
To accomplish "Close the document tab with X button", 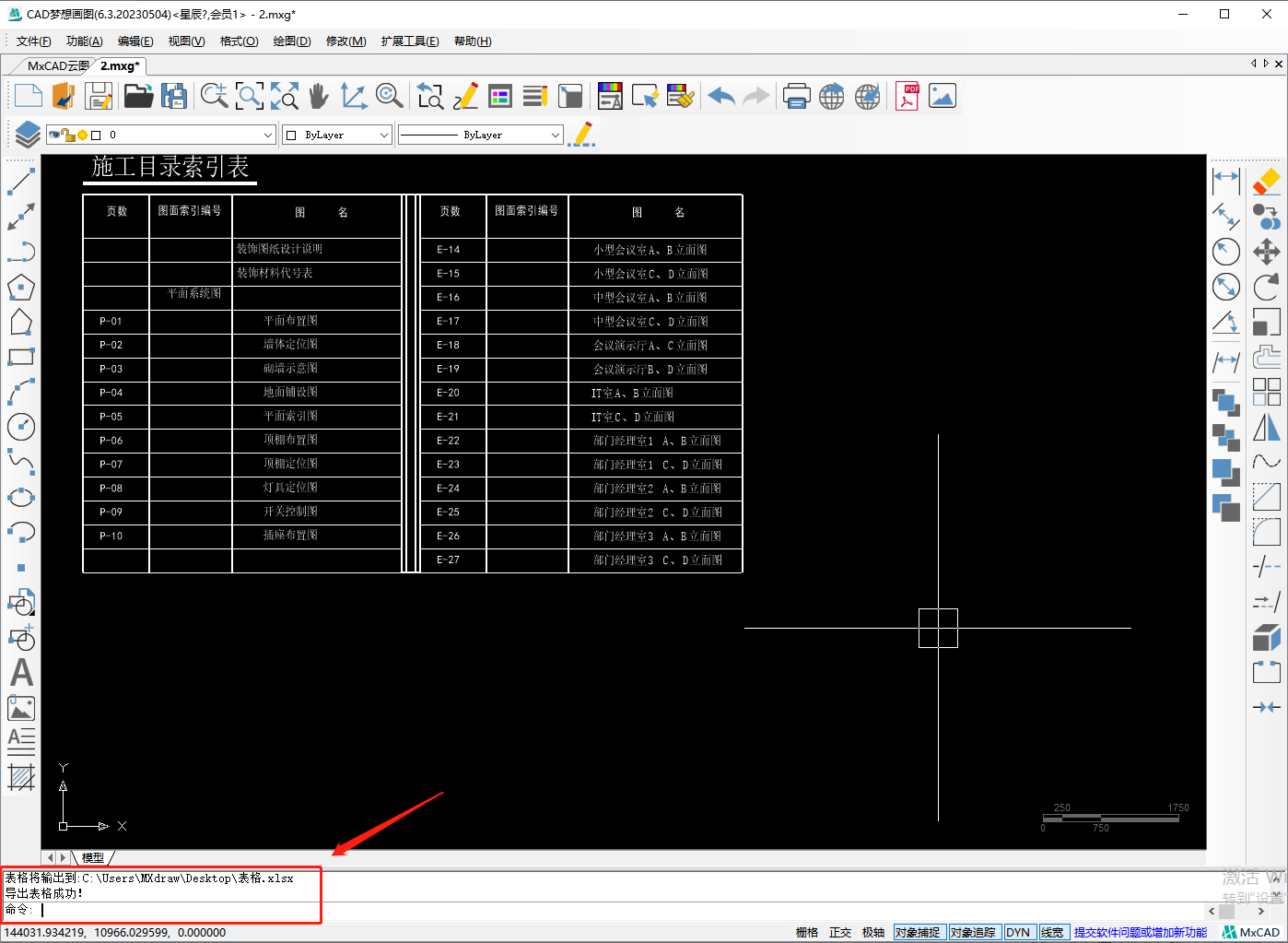I will [1279, 64].
